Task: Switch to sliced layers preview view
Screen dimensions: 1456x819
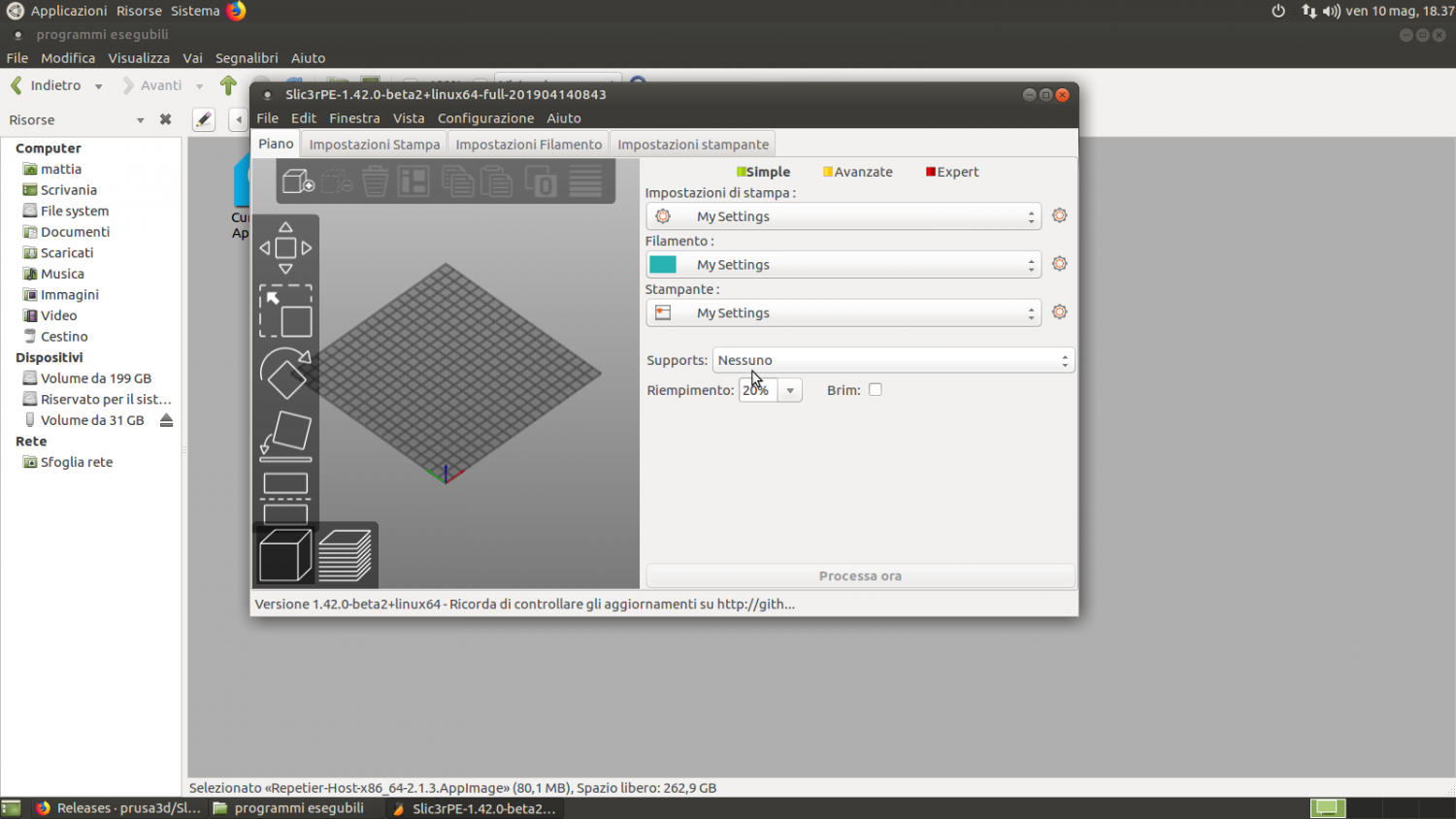Action: [346, 555]
